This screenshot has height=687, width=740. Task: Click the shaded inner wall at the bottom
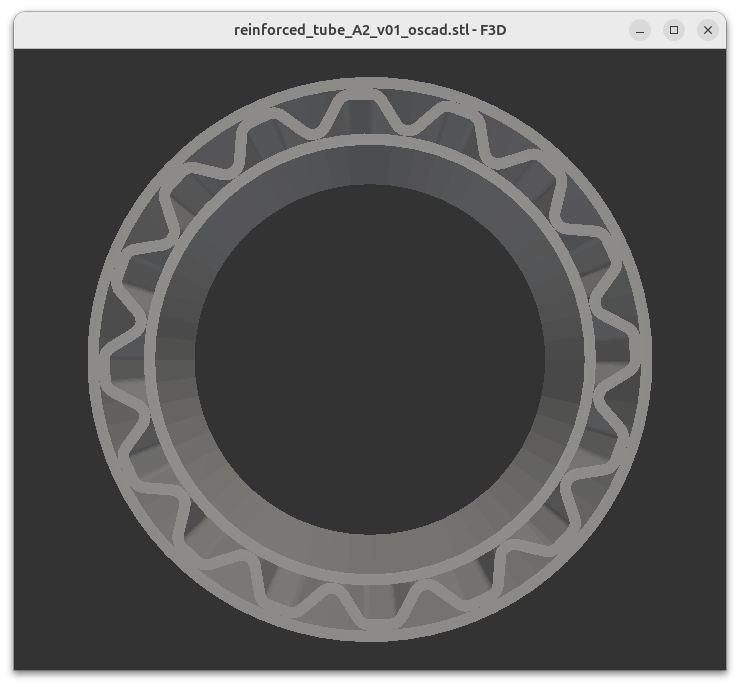coord(370,555)
